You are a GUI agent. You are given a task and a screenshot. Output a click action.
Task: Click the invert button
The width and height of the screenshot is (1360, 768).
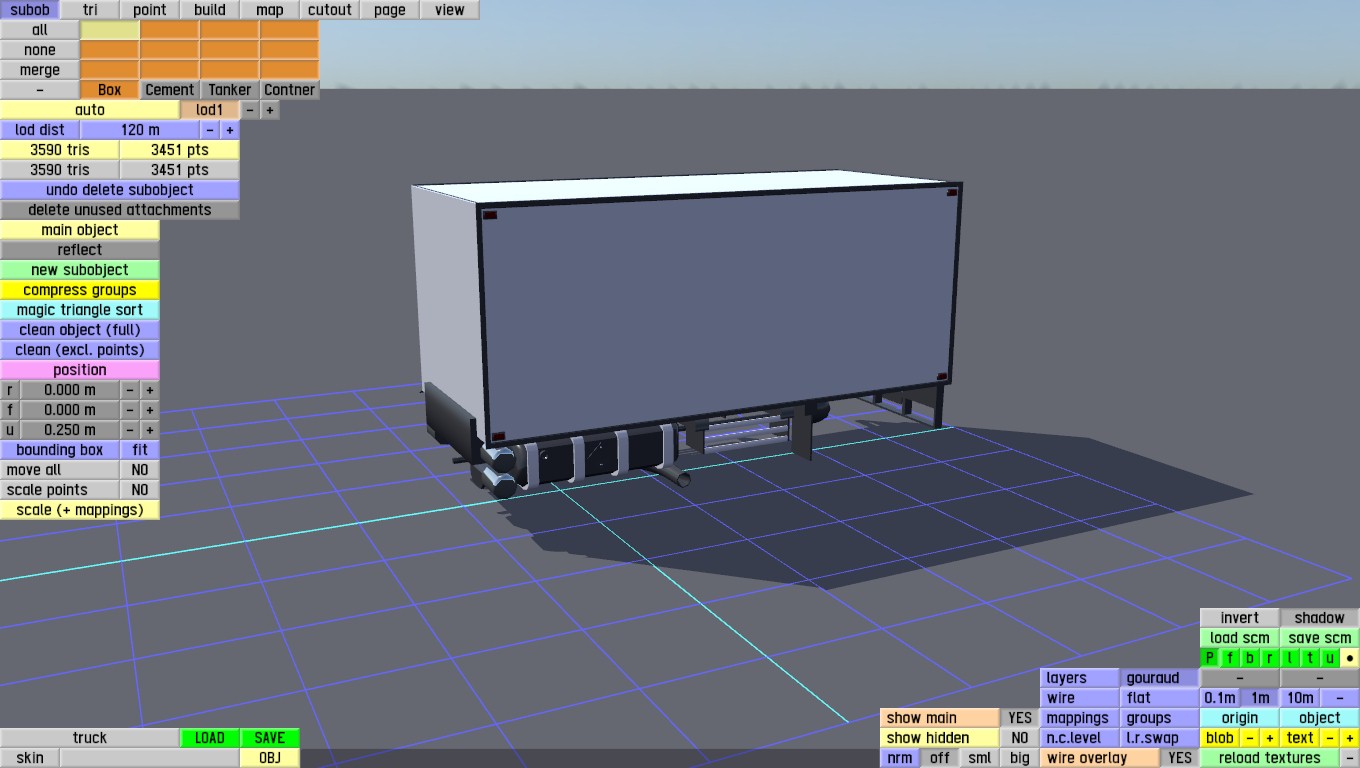pyautogui.click(x=1240, y=618)
